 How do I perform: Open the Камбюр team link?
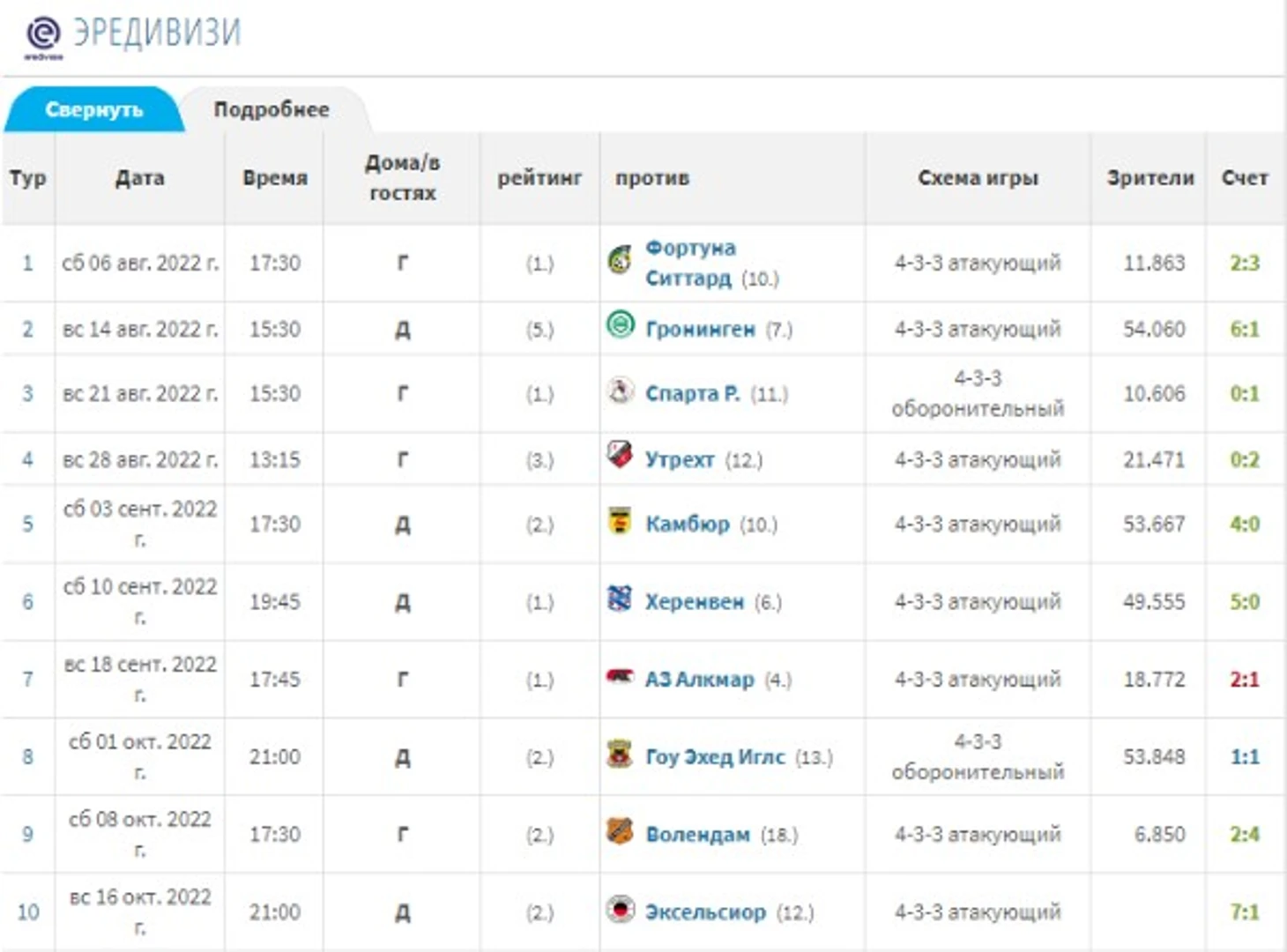click(688, 524)
